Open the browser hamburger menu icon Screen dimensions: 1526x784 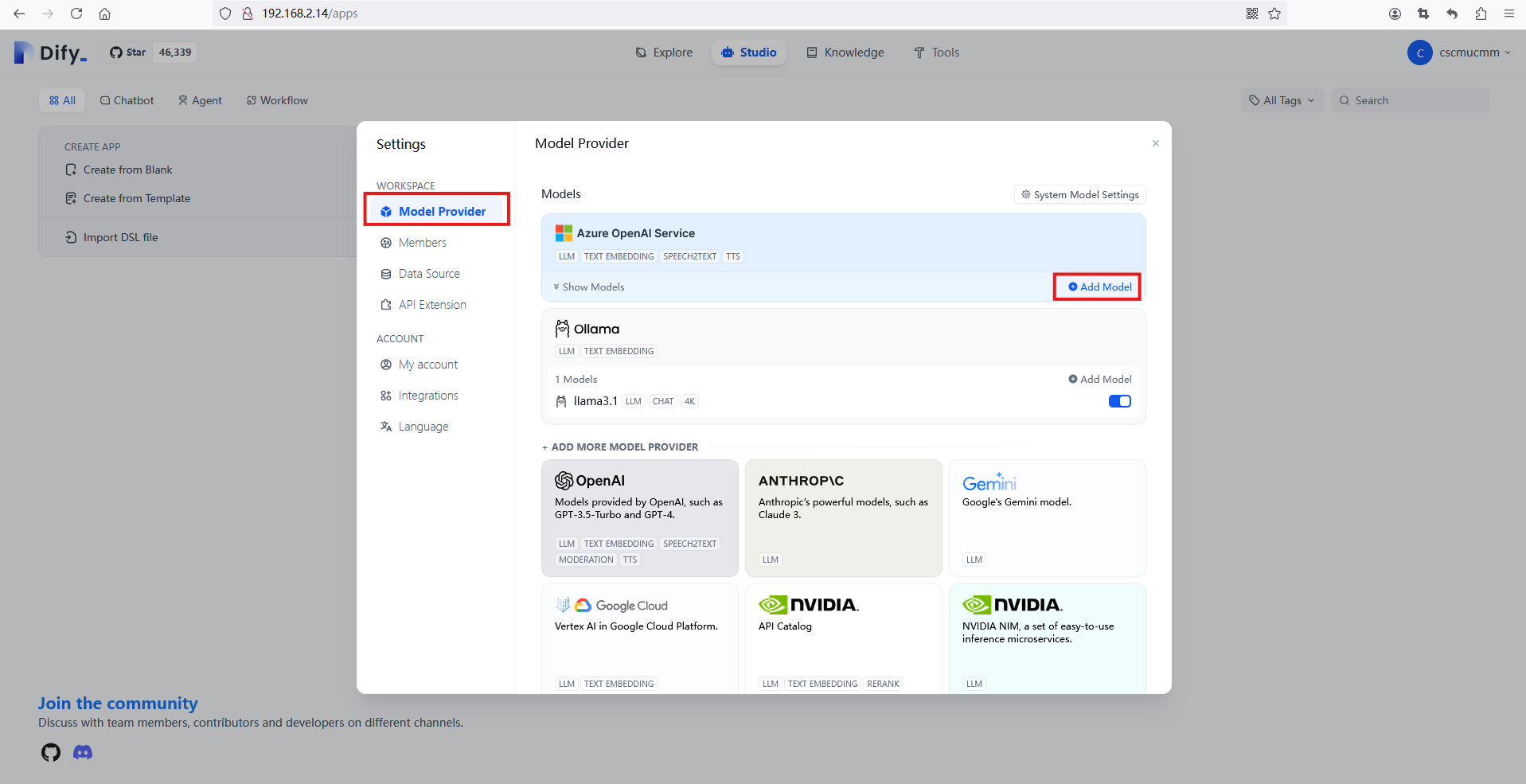1508,14
